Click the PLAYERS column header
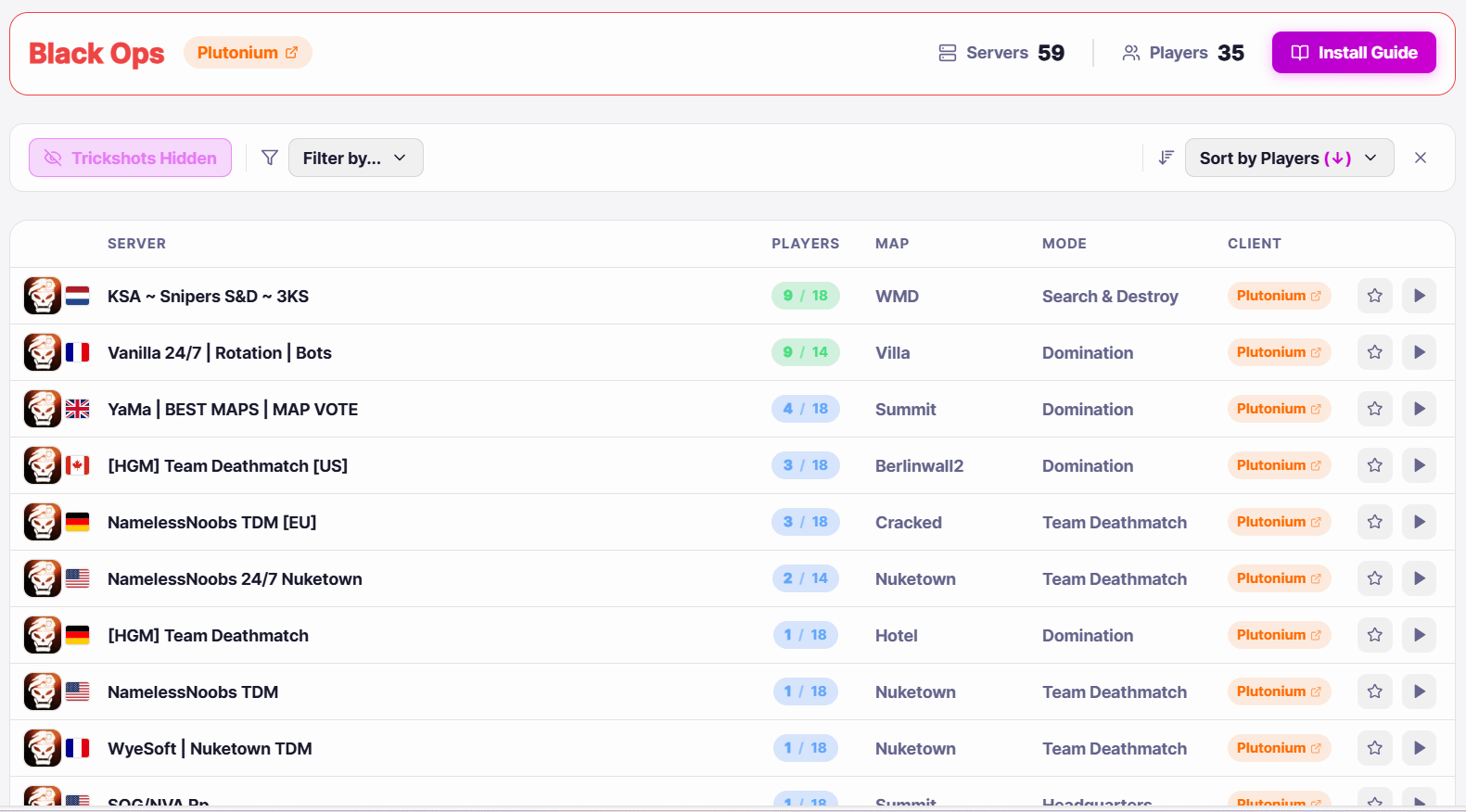This screenshot has height=812, width=1466. (x=805, y=244)
